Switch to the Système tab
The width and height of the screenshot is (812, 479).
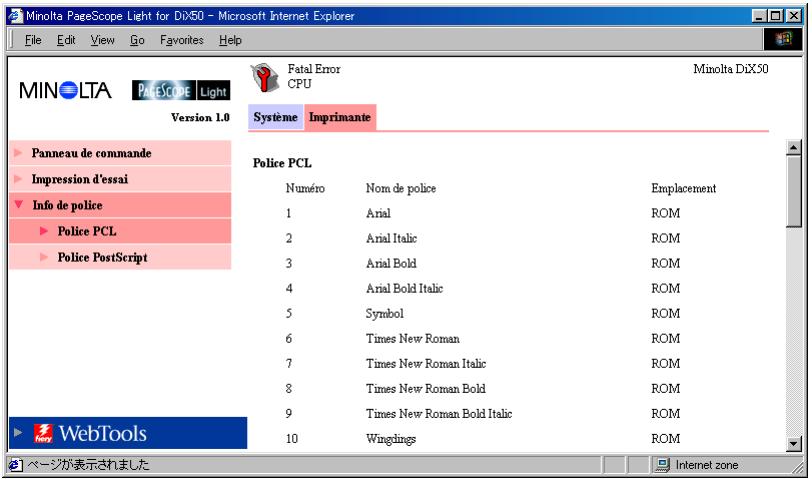[x=276, y=117]
